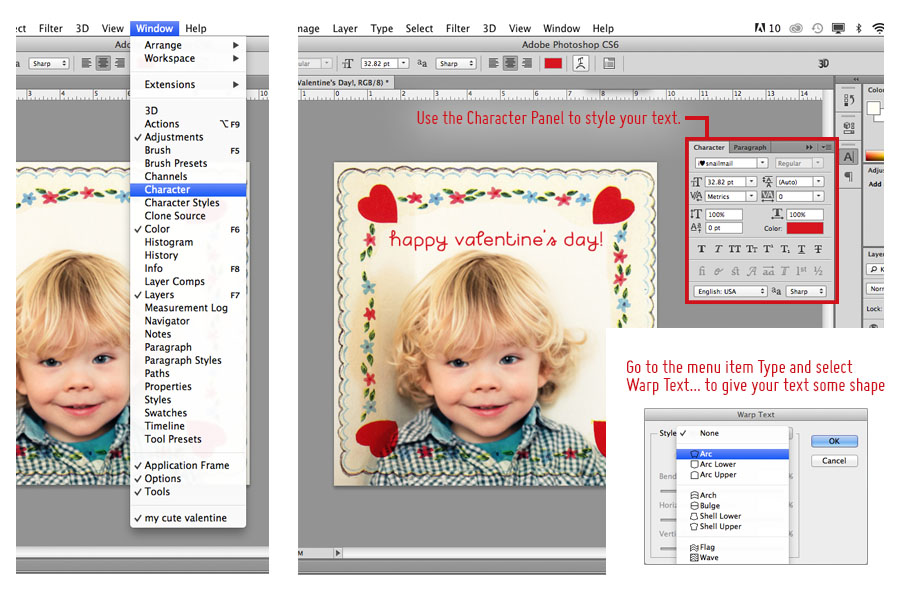Viewport: 900px width, 600px height.
Task: Click Cancel in the Warp Text dialog
Action: [x=834, y=460]
